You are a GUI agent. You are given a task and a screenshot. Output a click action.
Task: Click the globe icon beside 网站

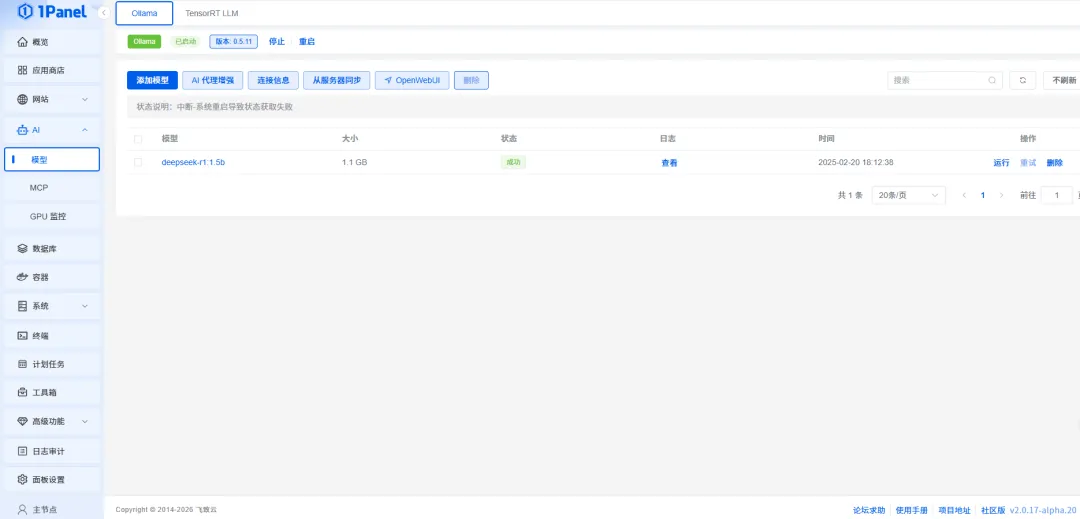22,99
